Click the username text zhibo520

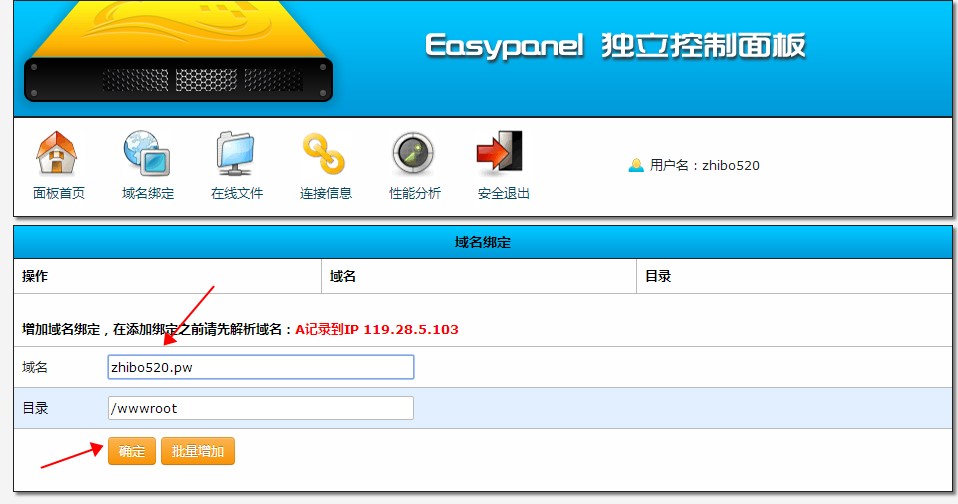pos(730,165)
